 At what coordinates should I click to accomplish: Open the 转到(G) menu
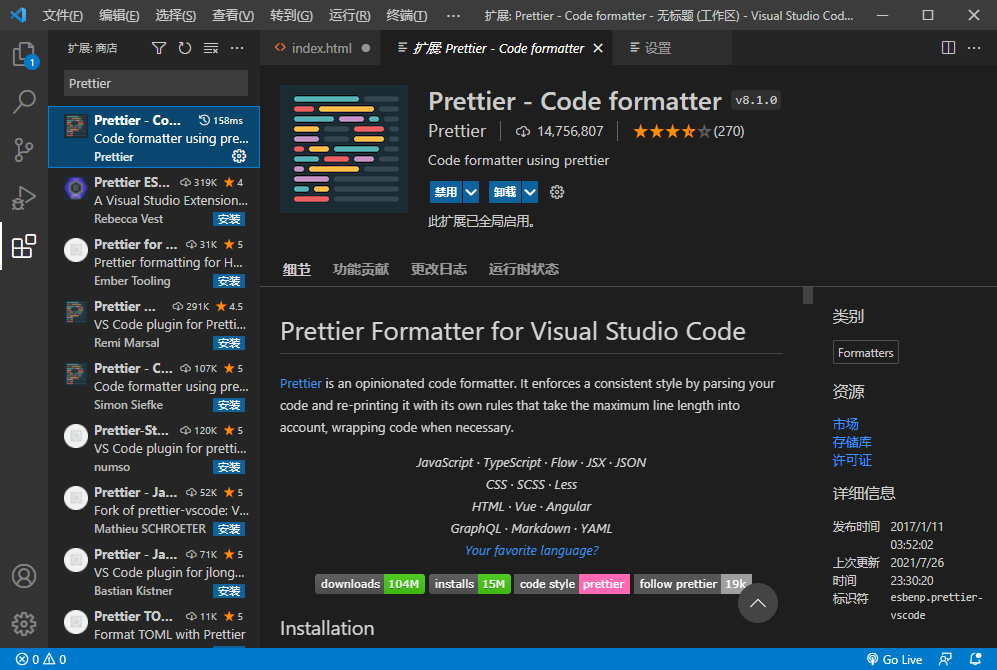291,15
